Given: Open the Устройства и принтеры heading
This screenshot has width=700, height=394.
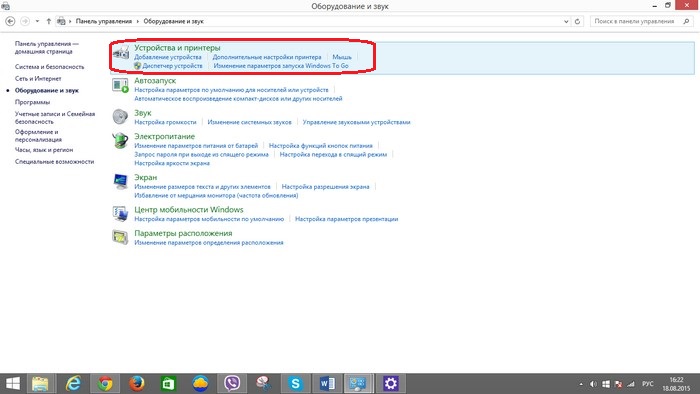Looking at the screenshot, I should [x=177, y=47].
